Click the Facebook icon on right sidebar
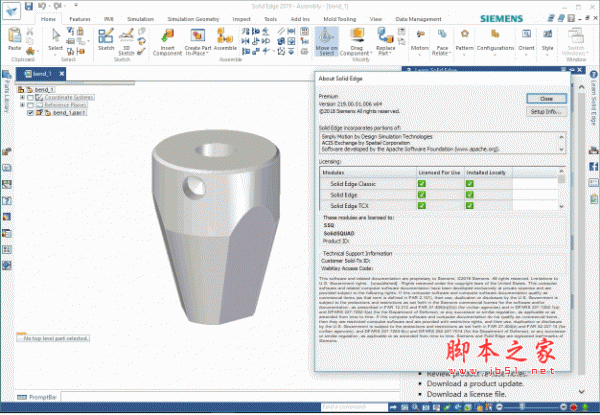Screen dimensions: 600x415 [x=593, y=167]
